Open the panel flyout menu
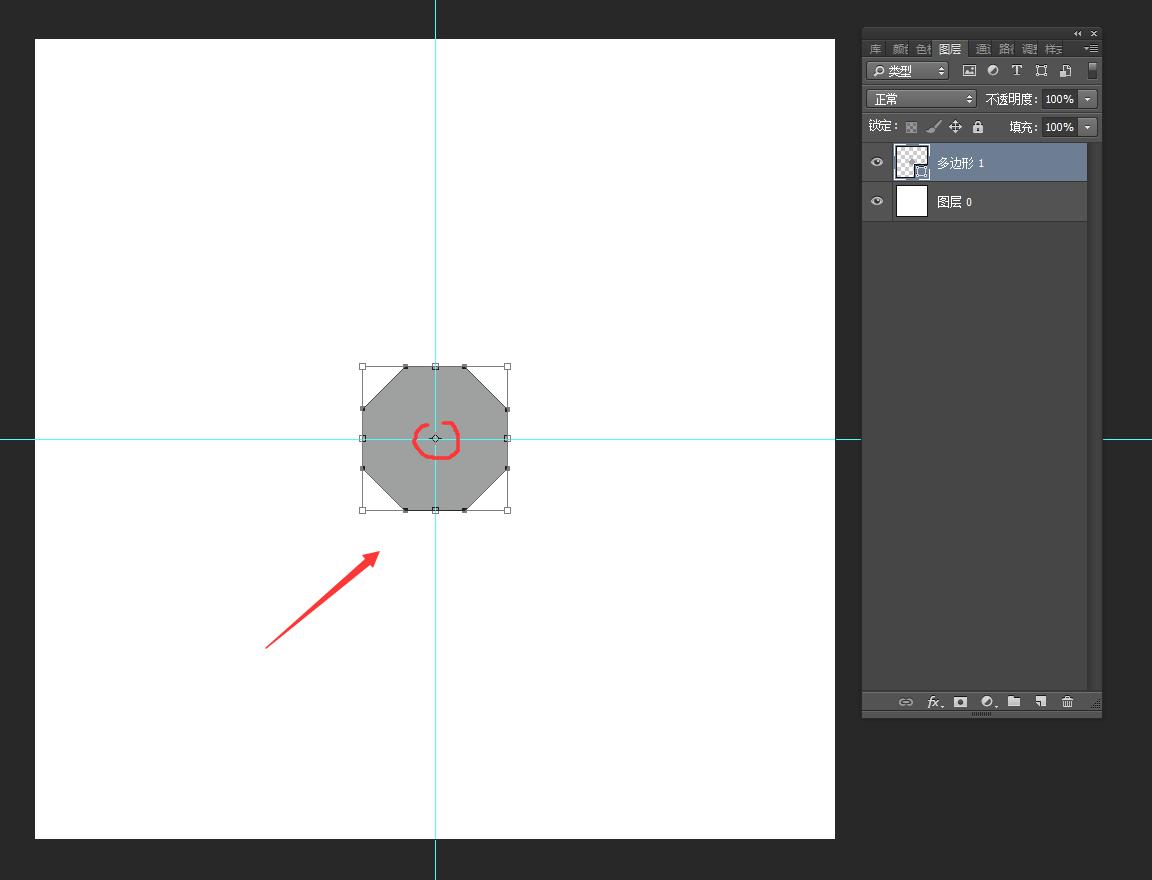1152x880 pixels. click(1091, 49)
